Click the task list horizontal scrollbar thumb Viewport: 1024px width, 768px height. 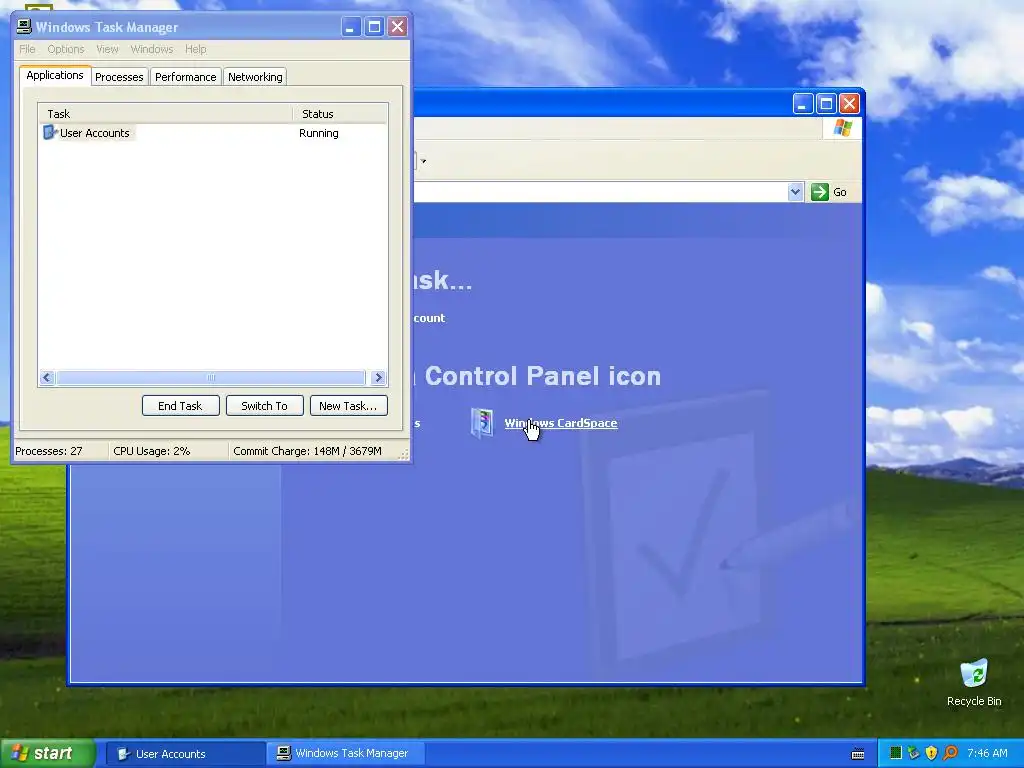[210, 377]
